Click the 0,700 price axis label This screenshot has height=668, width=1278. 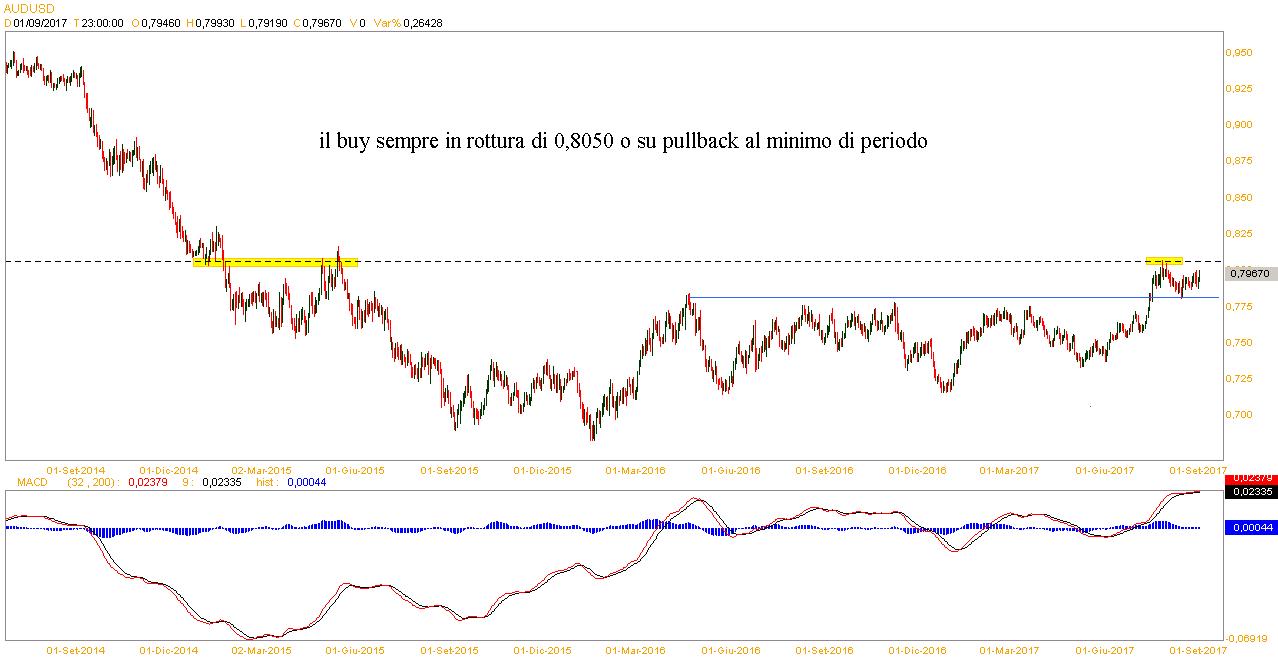pyautogui.click(x=1240, y=414)
